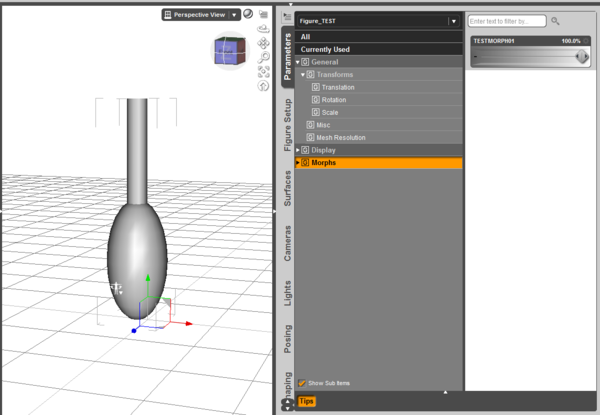
Task: Click the Morphs group icon
Action: (x=305, y=163)
